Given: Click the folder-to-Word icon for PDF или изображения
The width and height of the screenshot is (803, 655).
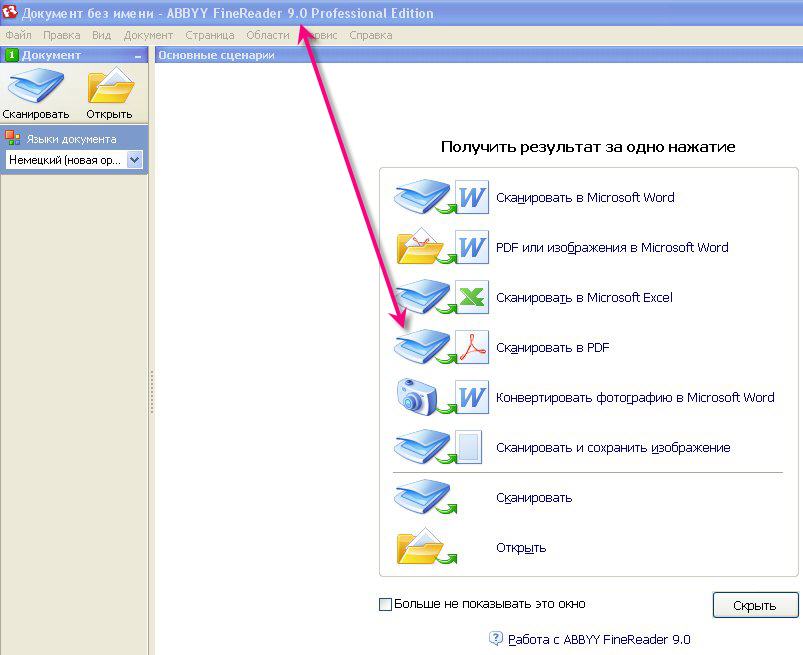Looking at the screenshot, I should 441,247.
